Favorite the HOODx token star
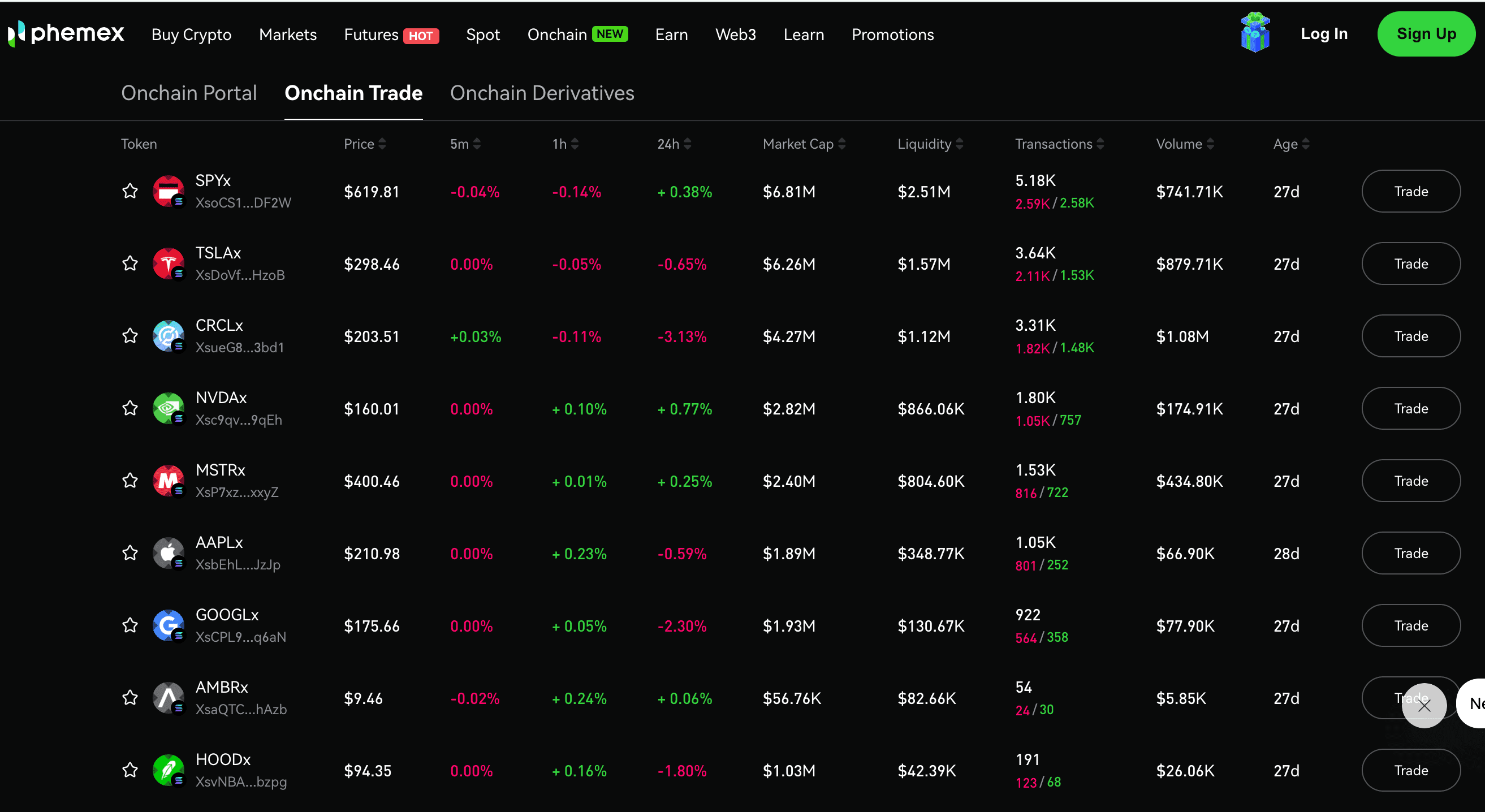 [x=130, y=770]
